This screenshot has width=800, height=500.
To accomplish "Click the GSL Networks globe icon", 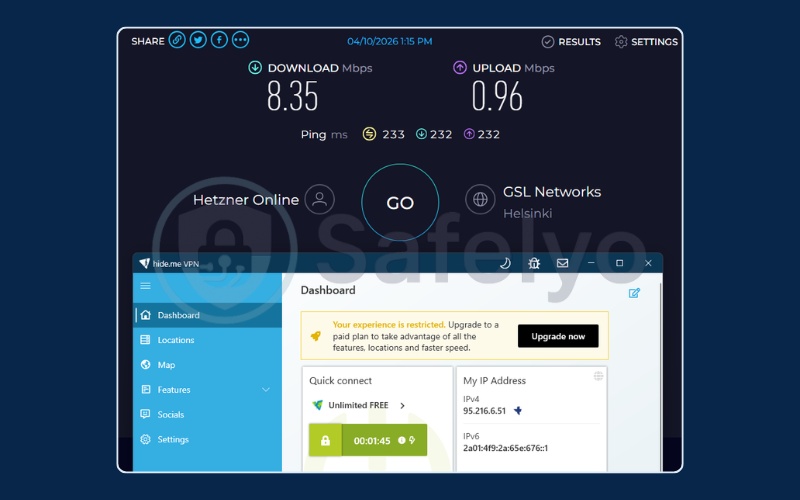I will click(x=480, y=199).
